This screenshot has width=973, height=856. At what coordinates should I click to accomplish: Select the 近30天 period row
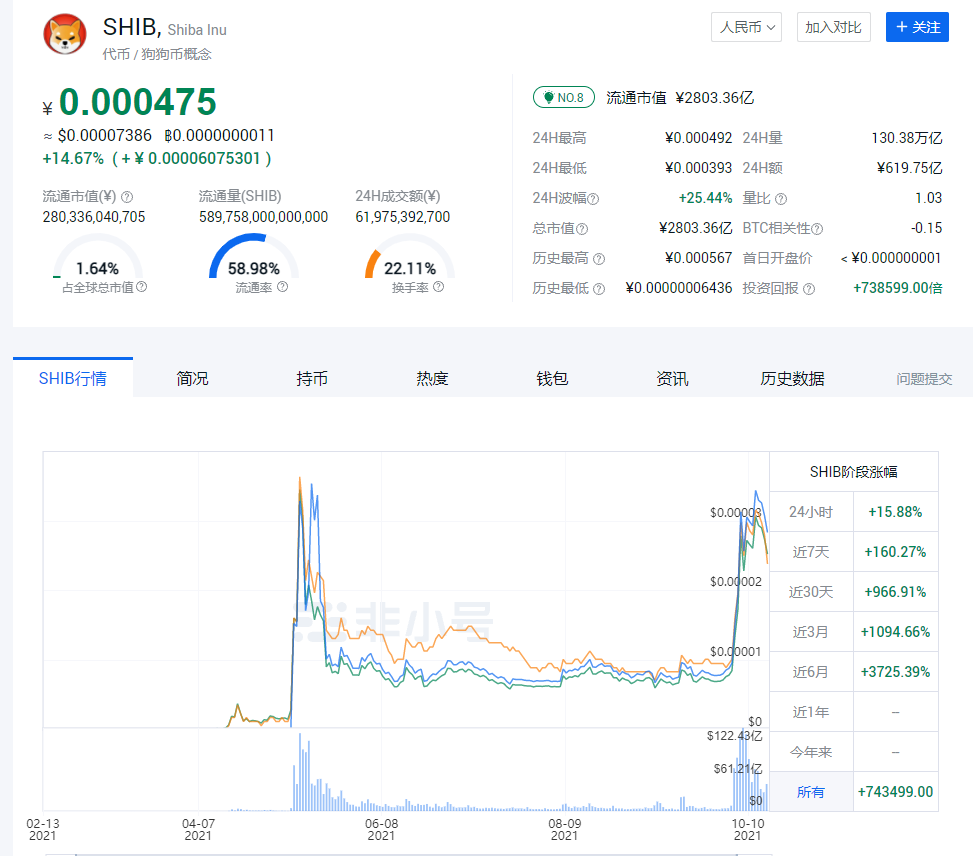click(810, 592)
